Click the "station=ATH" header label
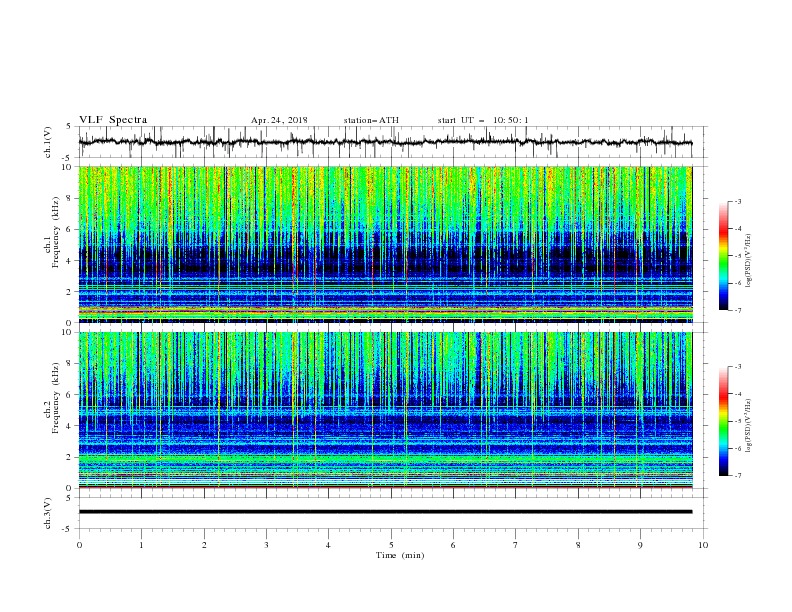 (x=371, y=120)
